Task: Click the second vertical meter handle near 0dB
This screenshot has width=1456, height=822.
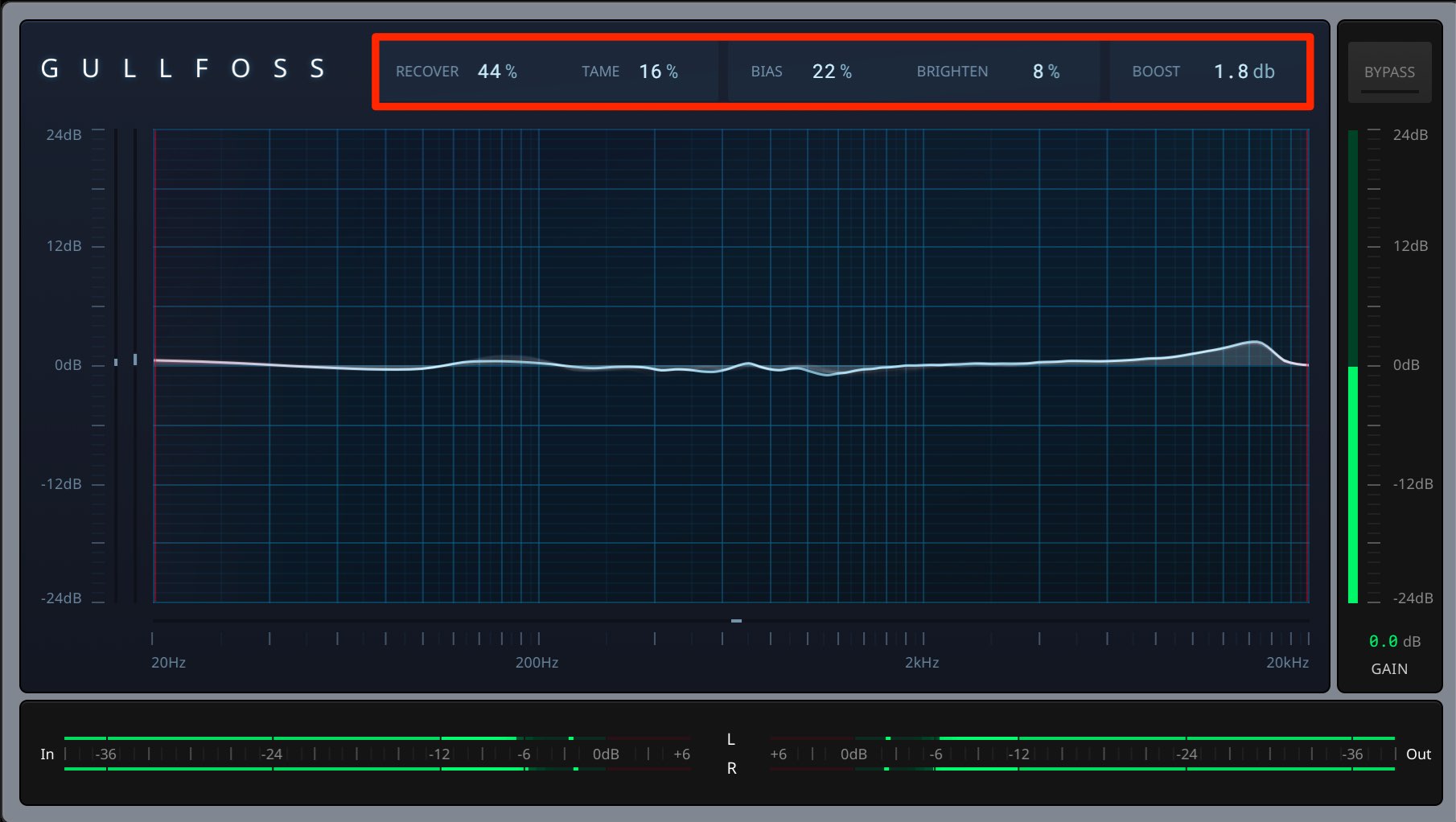Action: [x=135, y=360]
